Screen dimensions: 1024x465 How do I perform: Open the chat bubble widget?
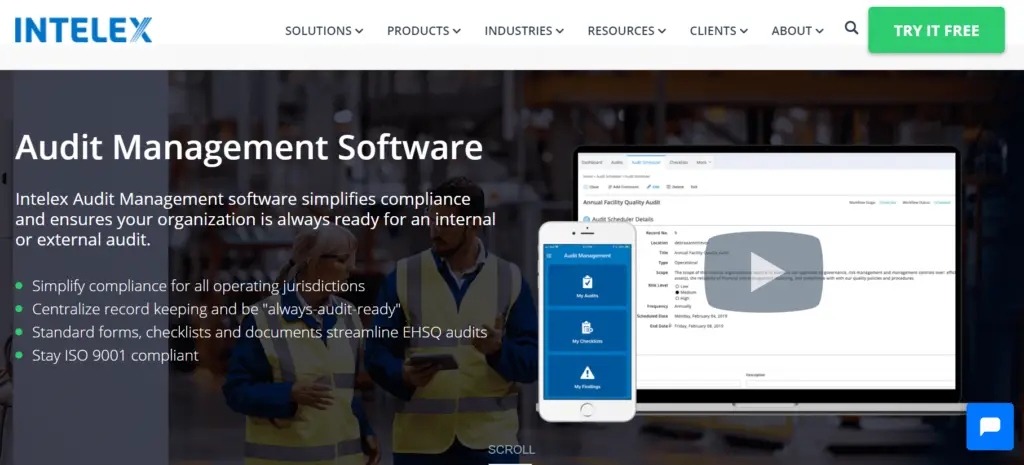[x=990, y=426]
